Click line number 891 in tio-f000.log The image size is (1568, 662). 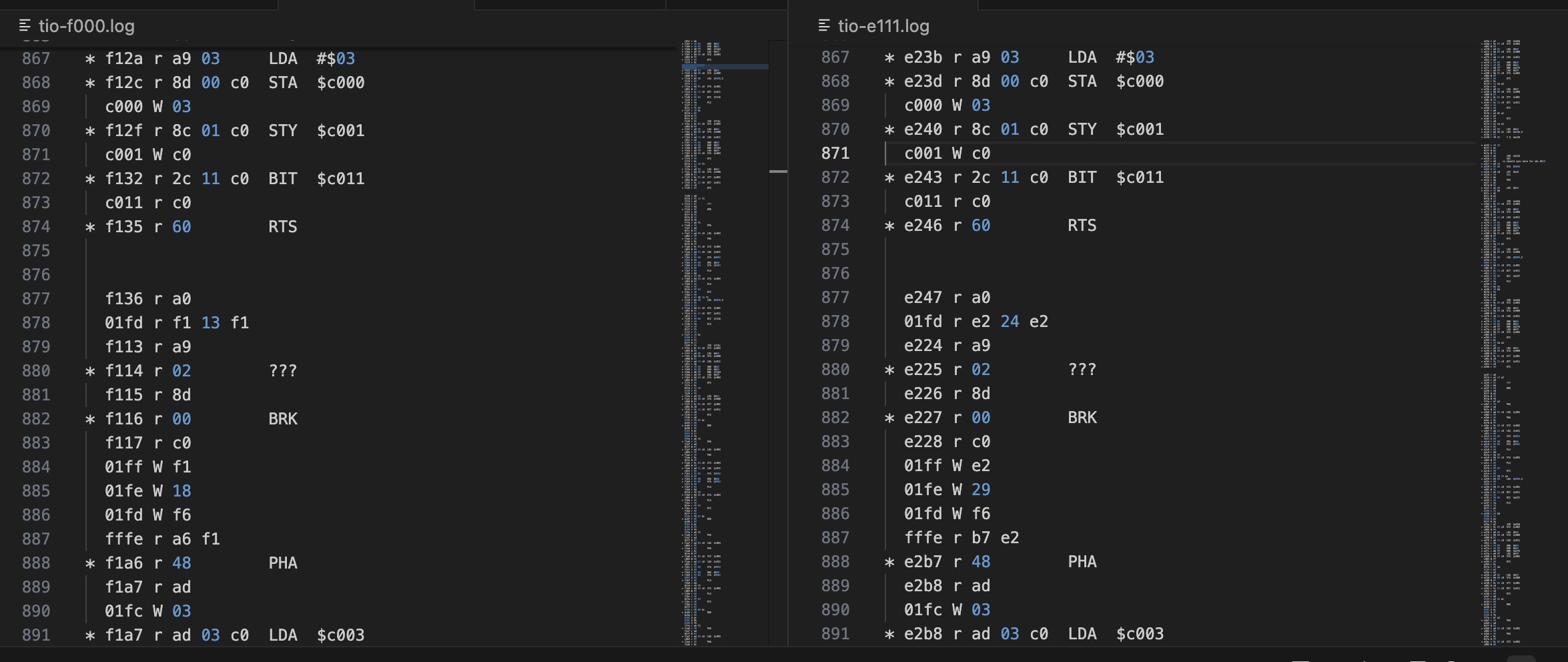(x=36, y=635)
